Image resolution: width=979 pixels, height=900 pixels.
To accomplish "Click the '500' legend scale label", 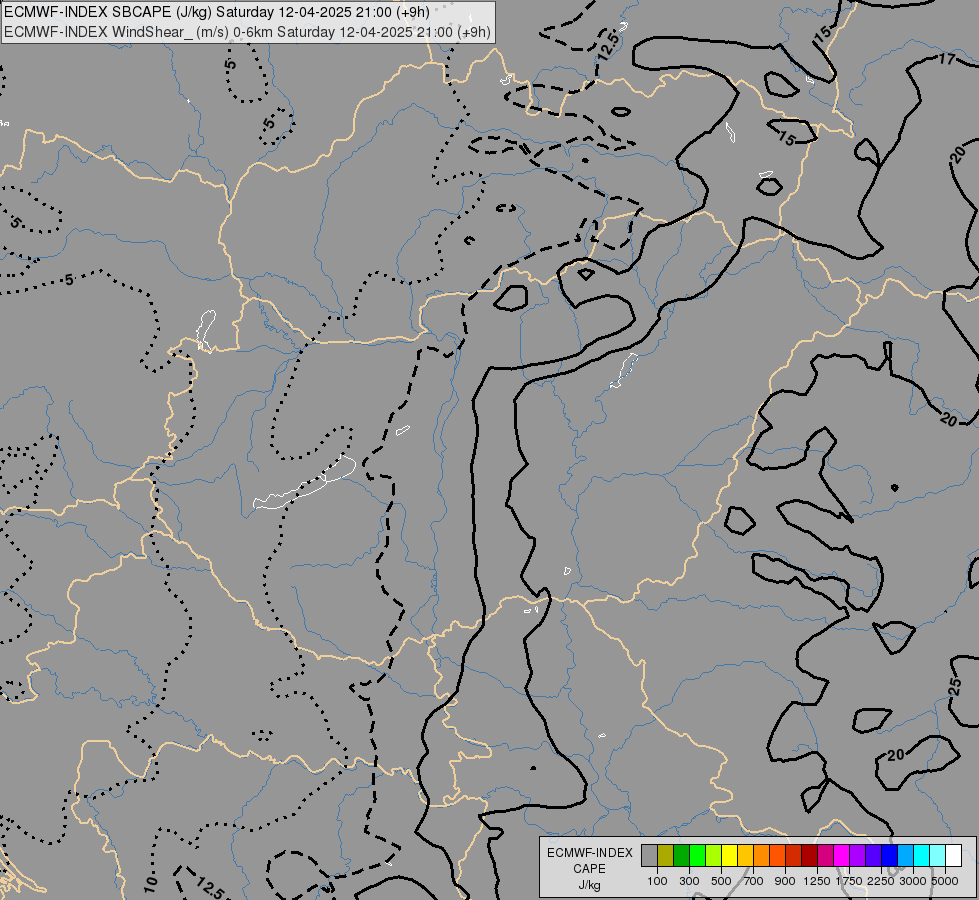I will click(x=721, y=881).
